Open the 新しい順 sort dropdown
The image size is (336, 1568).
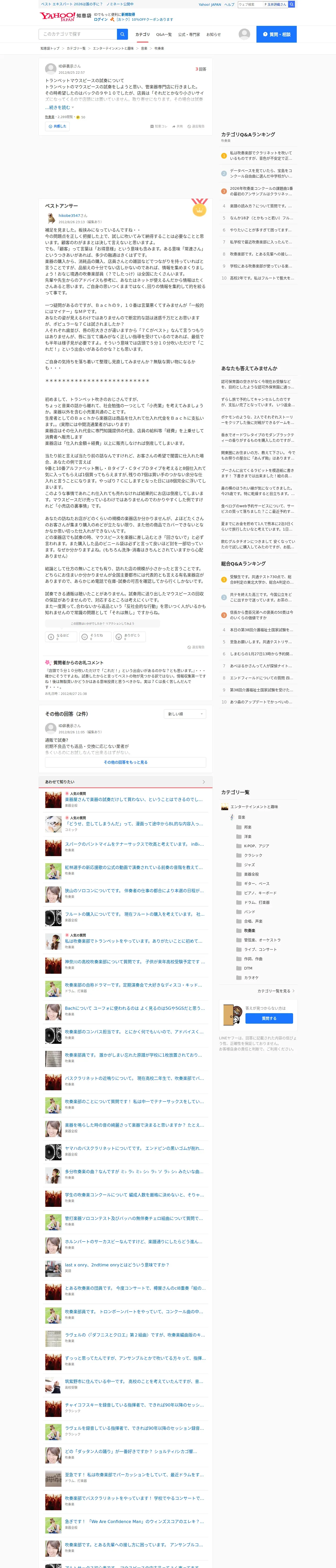(185, 714)
